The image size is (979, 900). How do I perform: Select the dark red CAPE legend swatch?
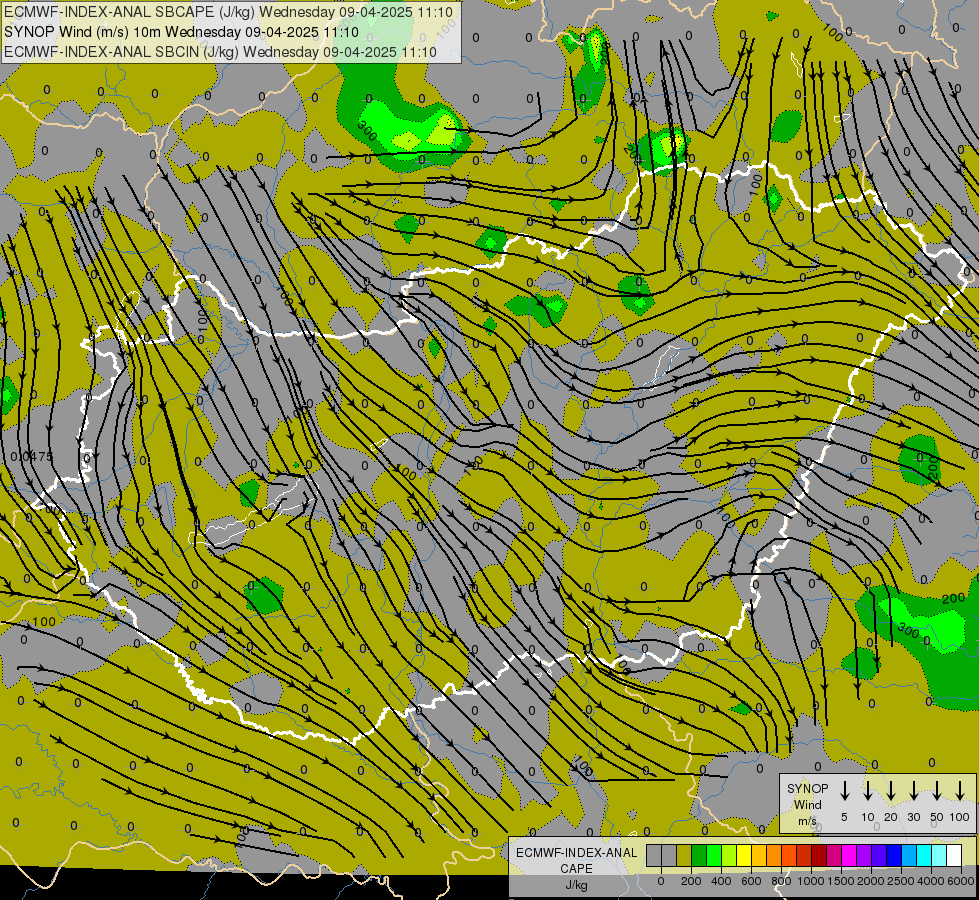click(819, 855)
